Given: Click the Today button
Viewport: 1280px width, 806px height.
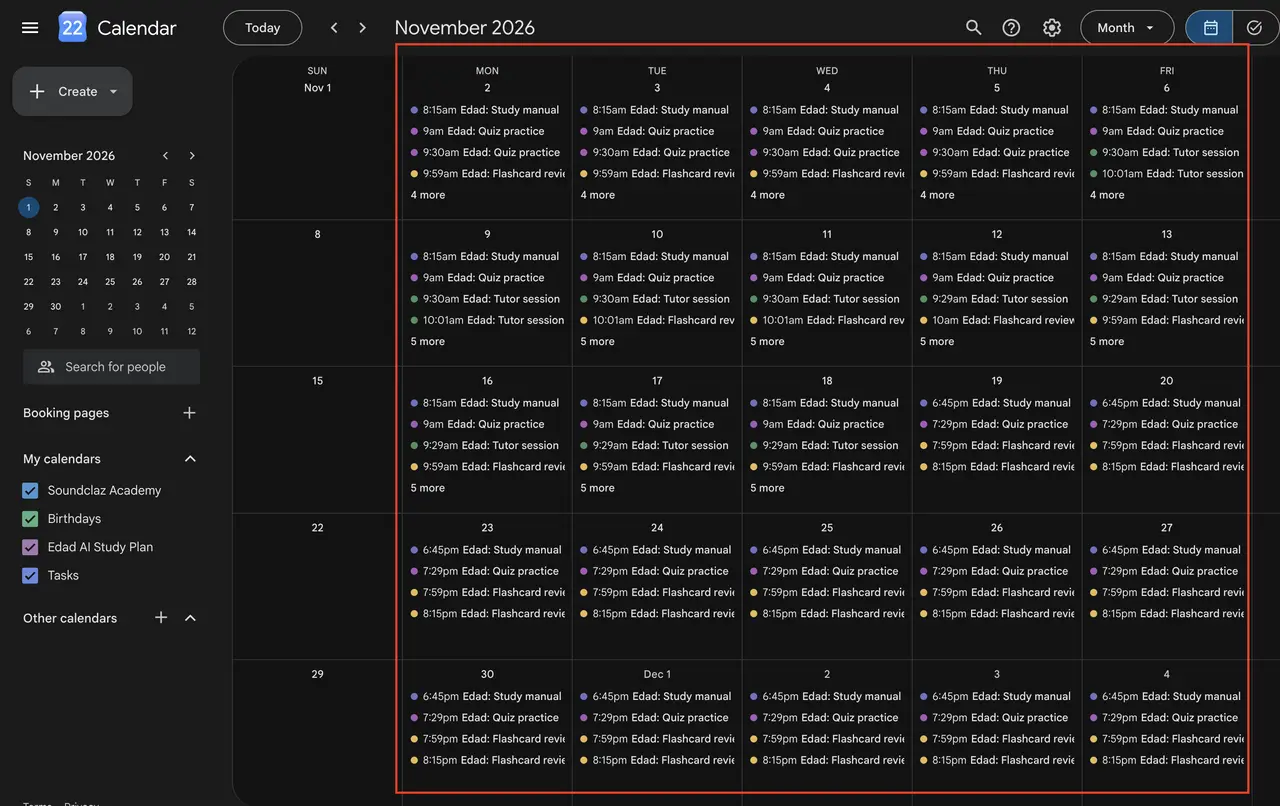Looking at the screenshot, I should coord(262,28).
